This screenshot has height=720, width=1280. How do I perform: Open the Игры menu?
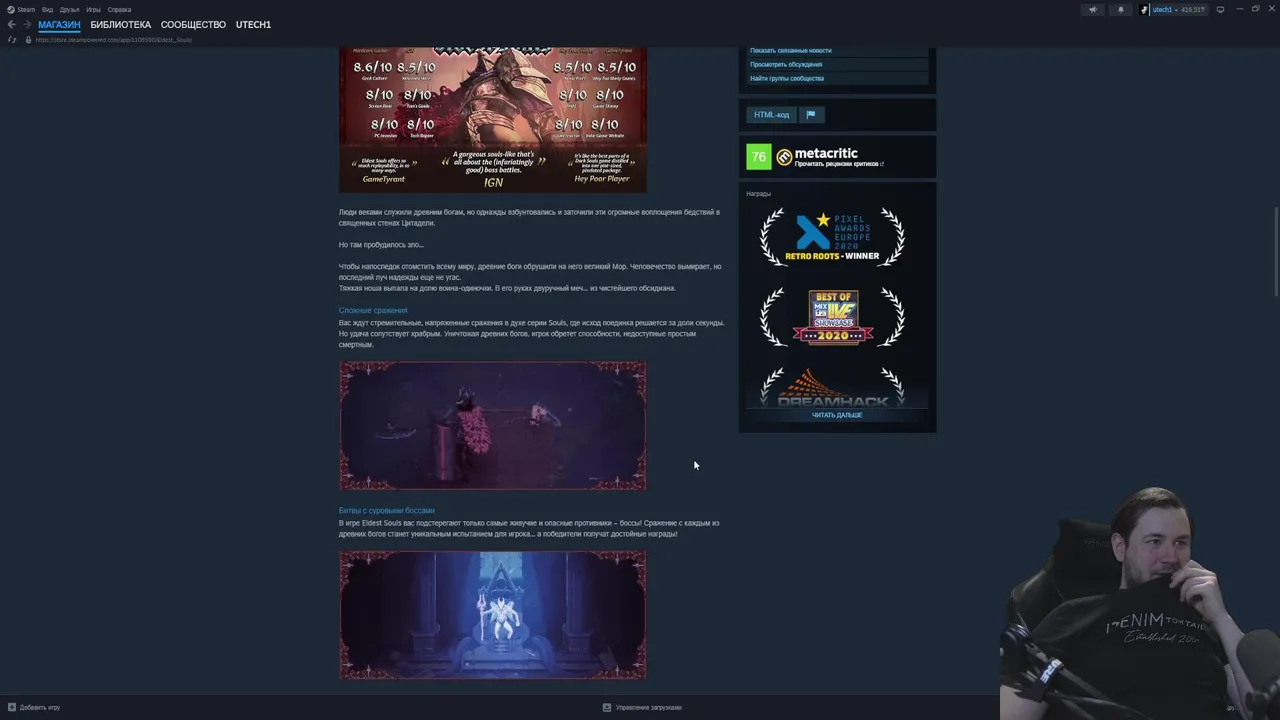(x=93, y=9)
